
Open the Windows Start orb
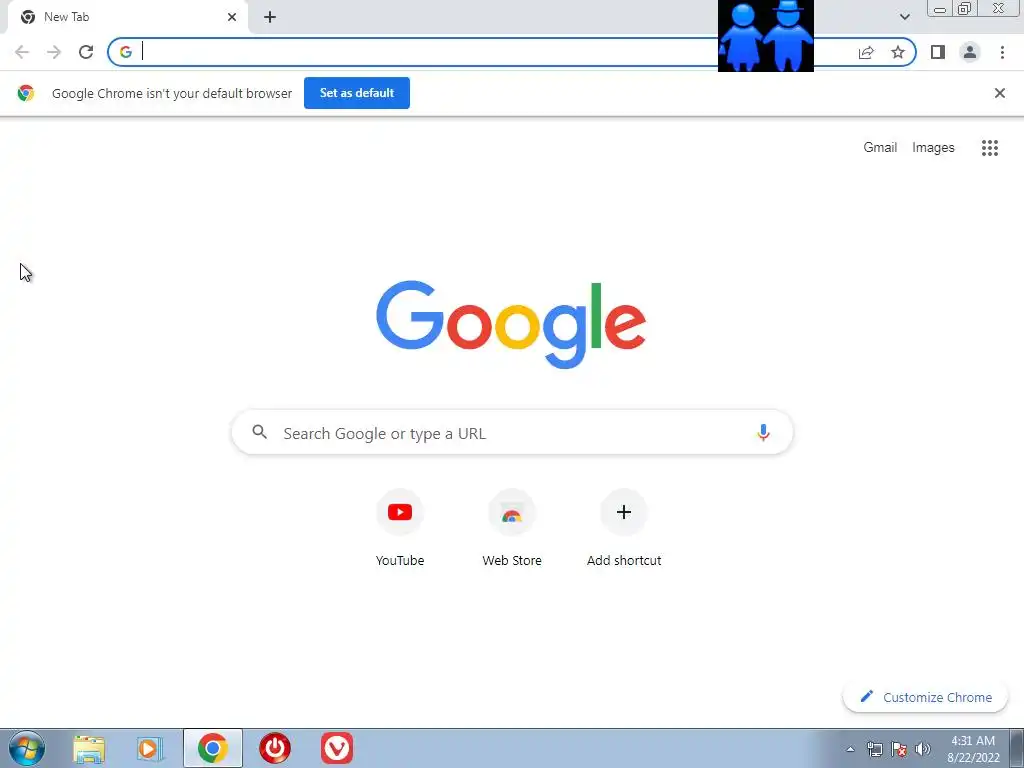[x=27, y=748]
